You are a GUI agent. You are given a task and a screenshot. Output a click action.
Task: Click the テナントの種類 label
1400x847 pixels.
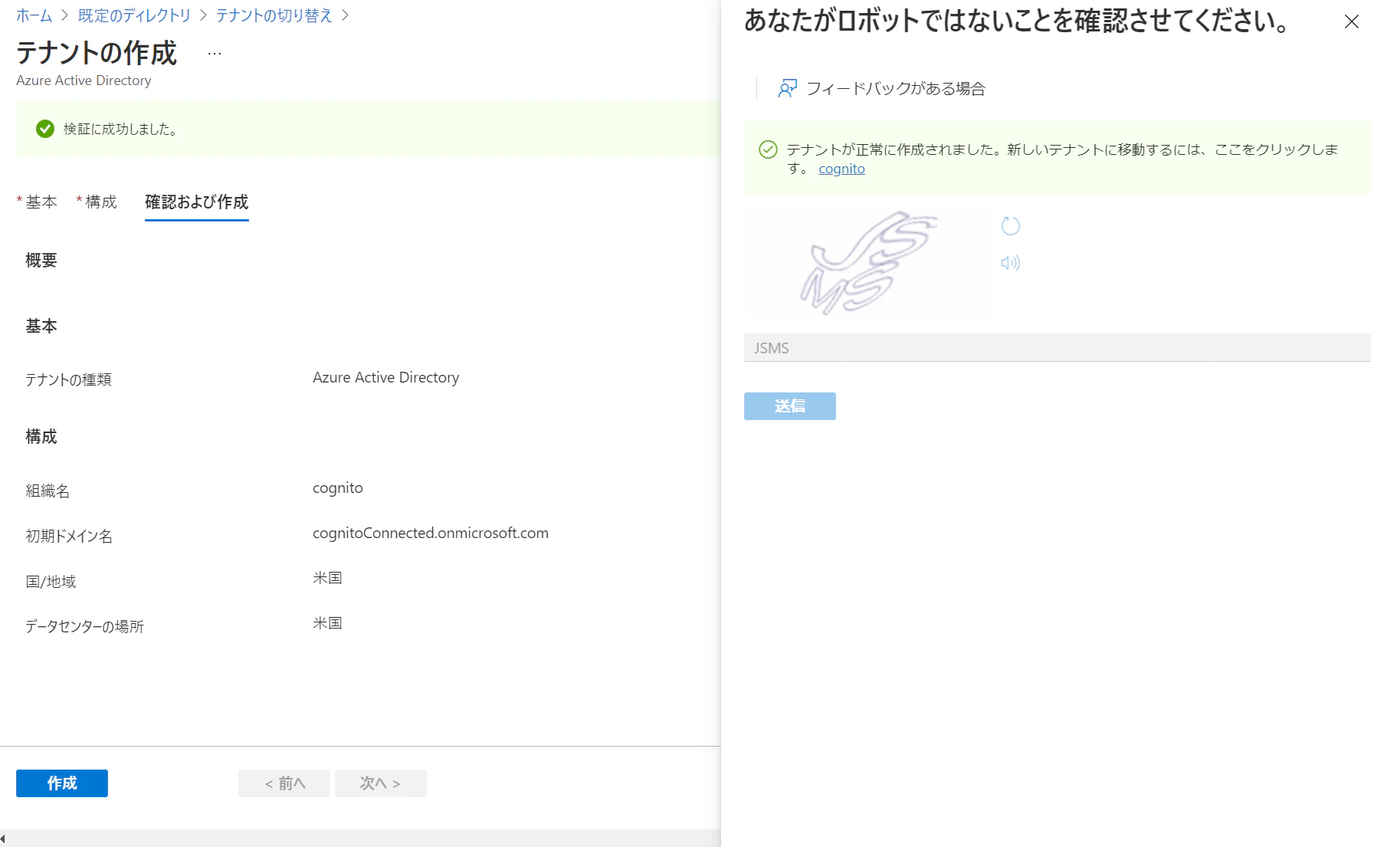[68, 379]
